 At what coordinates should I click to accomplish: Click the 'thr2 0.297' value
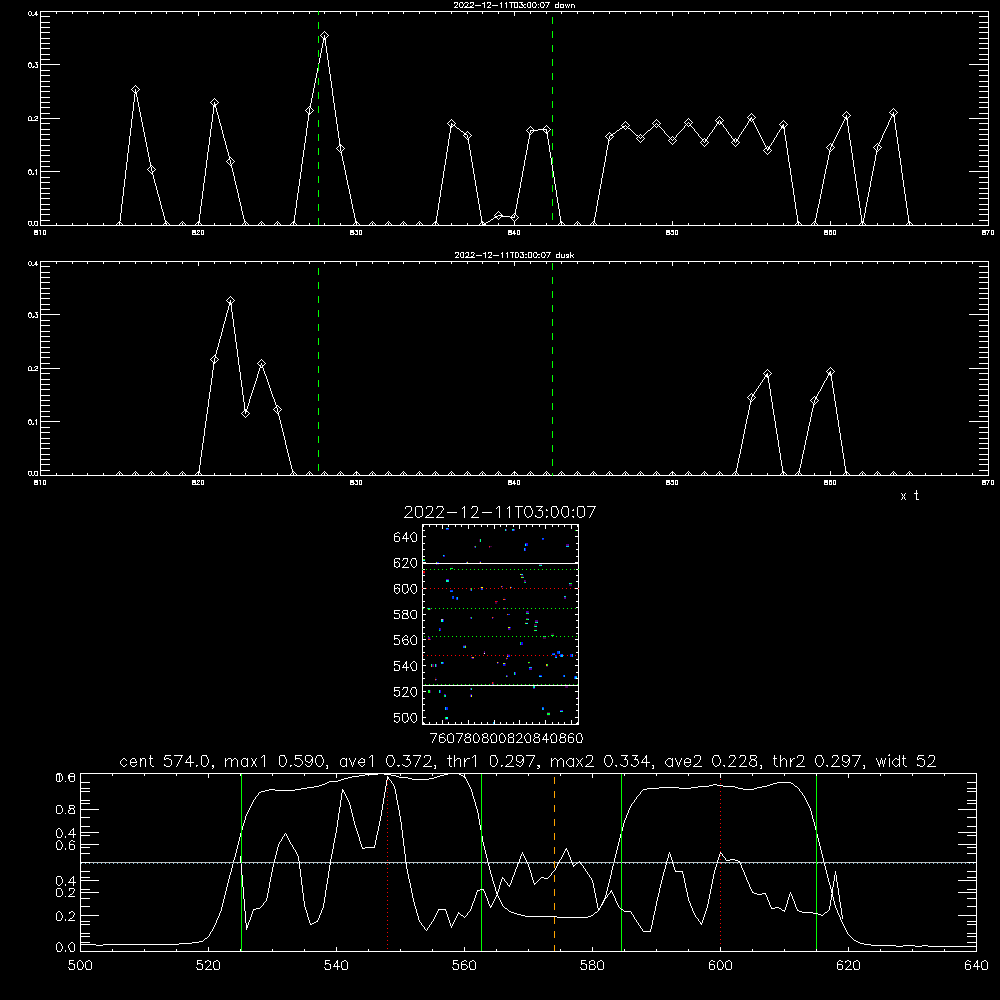click(x=818, y=761)
